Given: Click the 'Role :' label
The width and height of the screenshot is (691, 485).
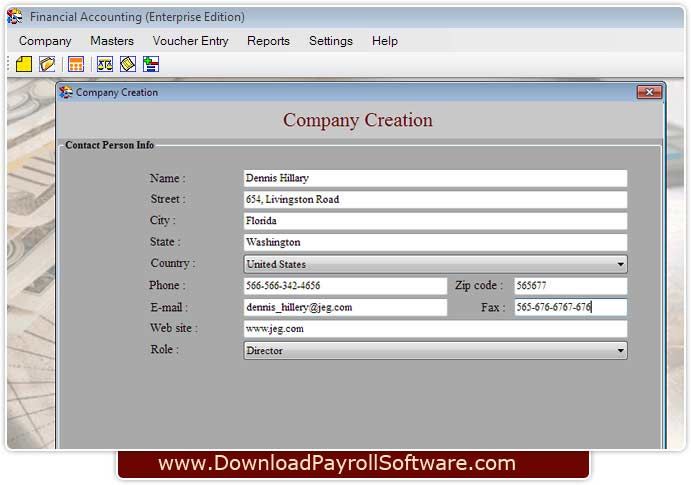Looking at the screenshot, I should pyautogui.click(x=164, y=349).
